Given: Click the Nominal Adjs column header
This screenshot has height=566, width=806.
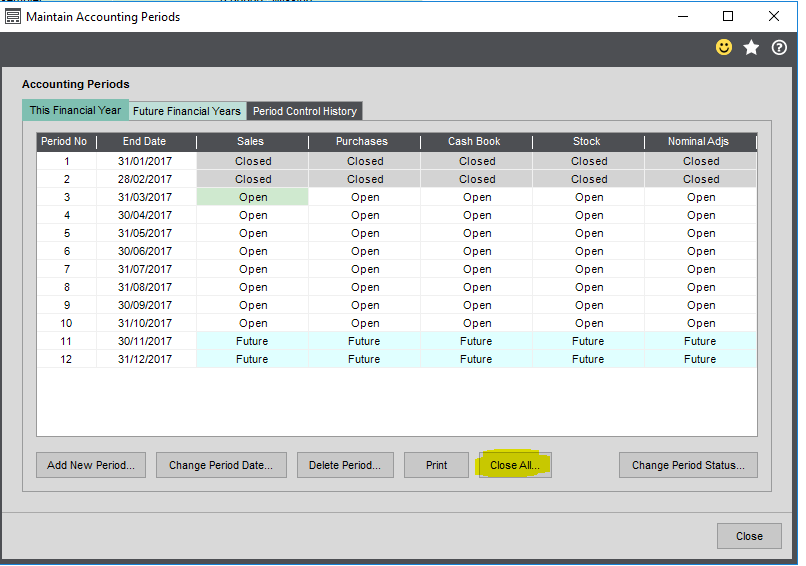Looking at the screenshot, I should tap(700, 142).
